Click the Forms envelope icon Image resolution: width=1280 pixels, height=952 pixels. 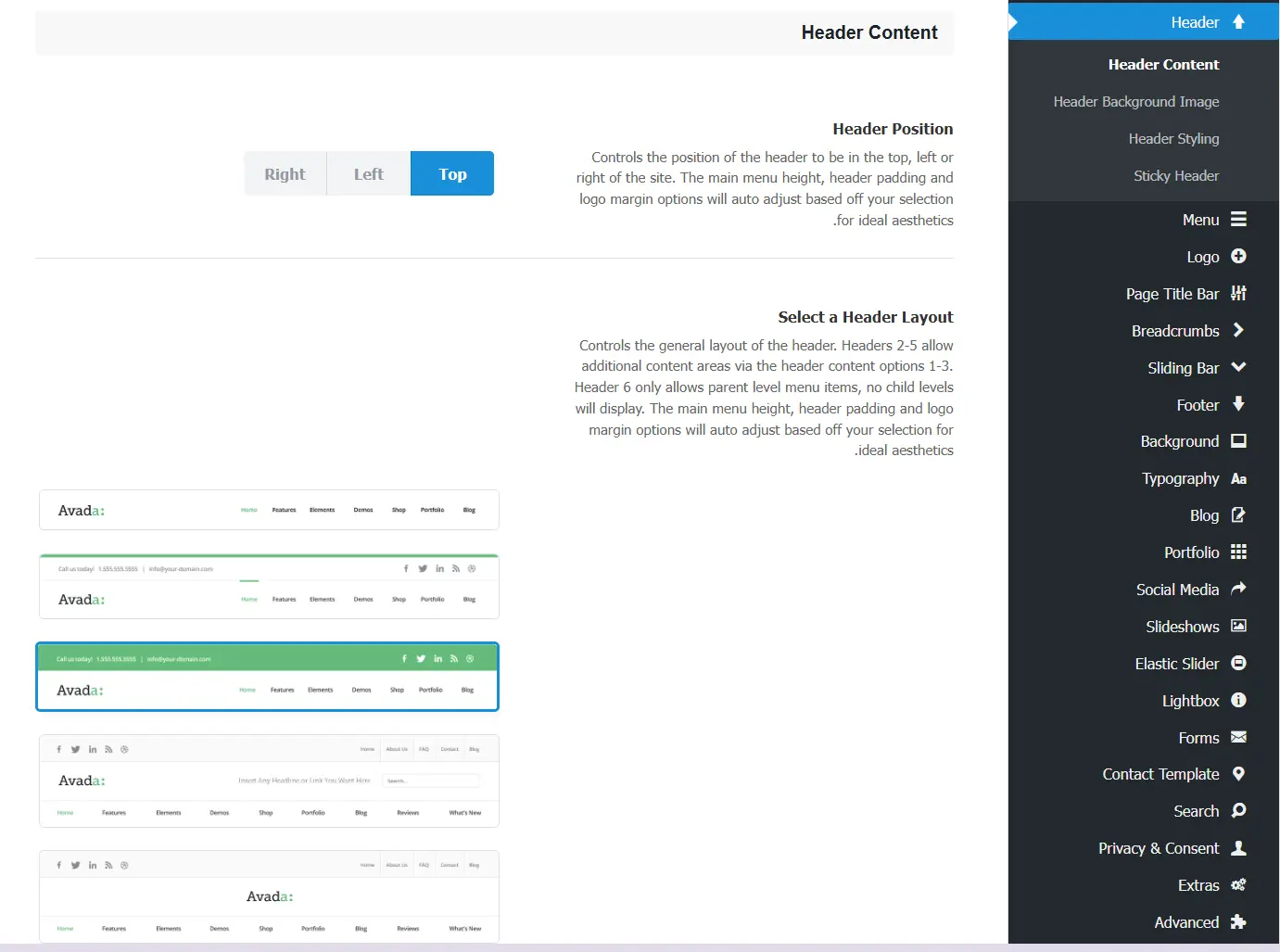pos(1238,737)
